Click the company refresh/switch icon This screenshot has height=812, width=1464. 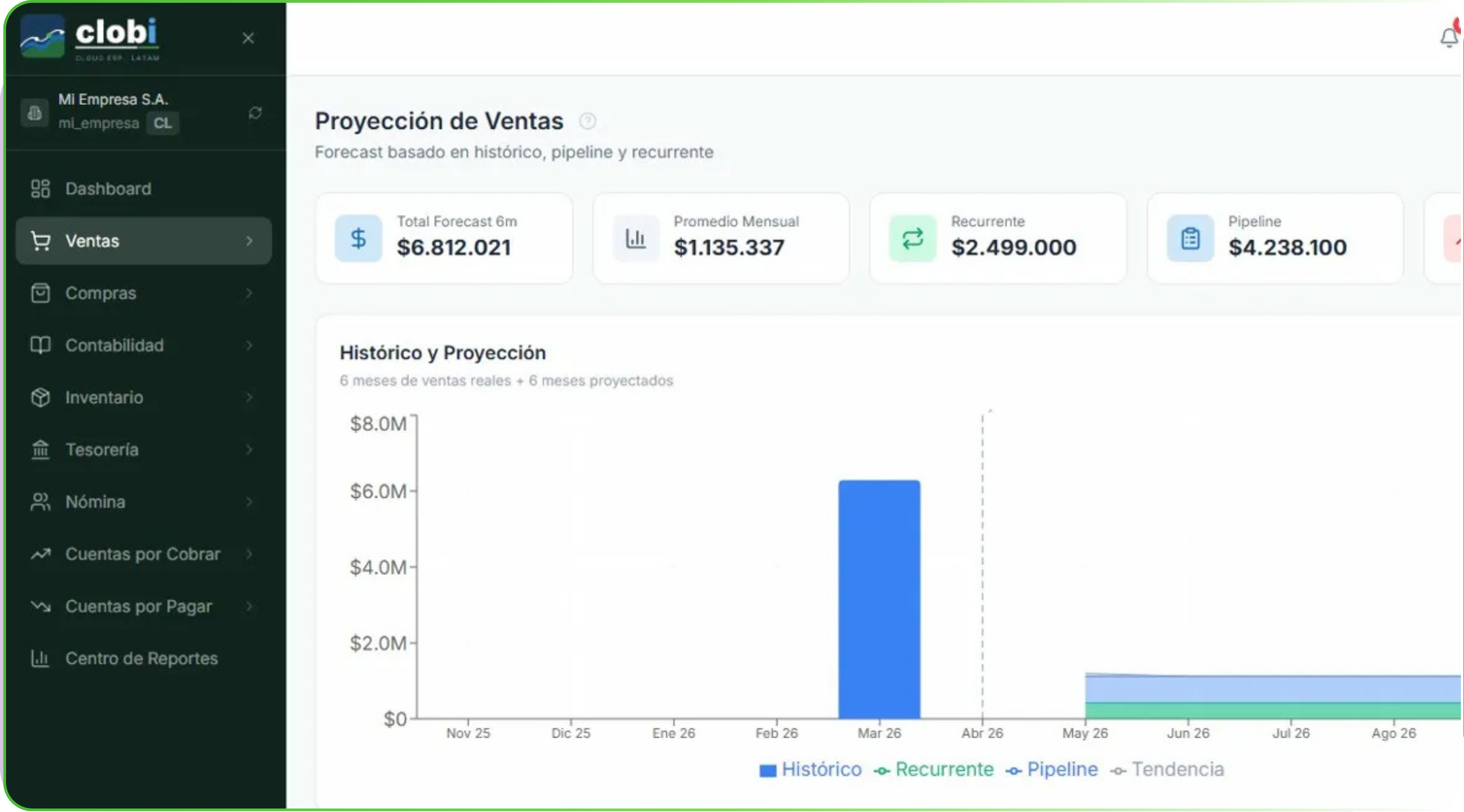click(x=255, y=112)
